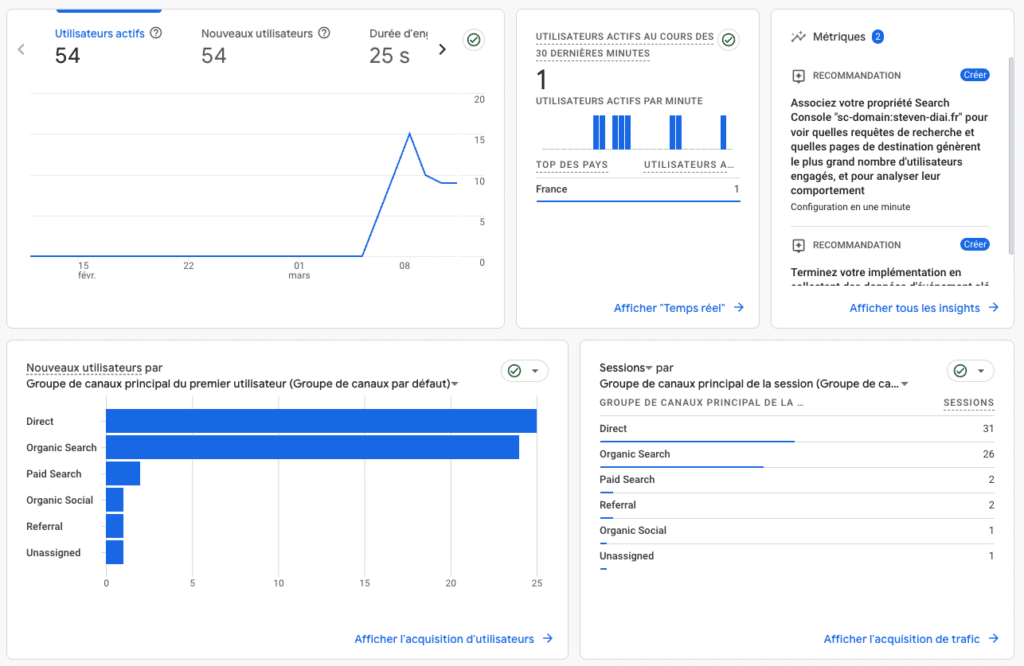Click arrow beside Afficher l'acquisition d'utilisateurs
1024x666 pixels.
pos(548,639)
